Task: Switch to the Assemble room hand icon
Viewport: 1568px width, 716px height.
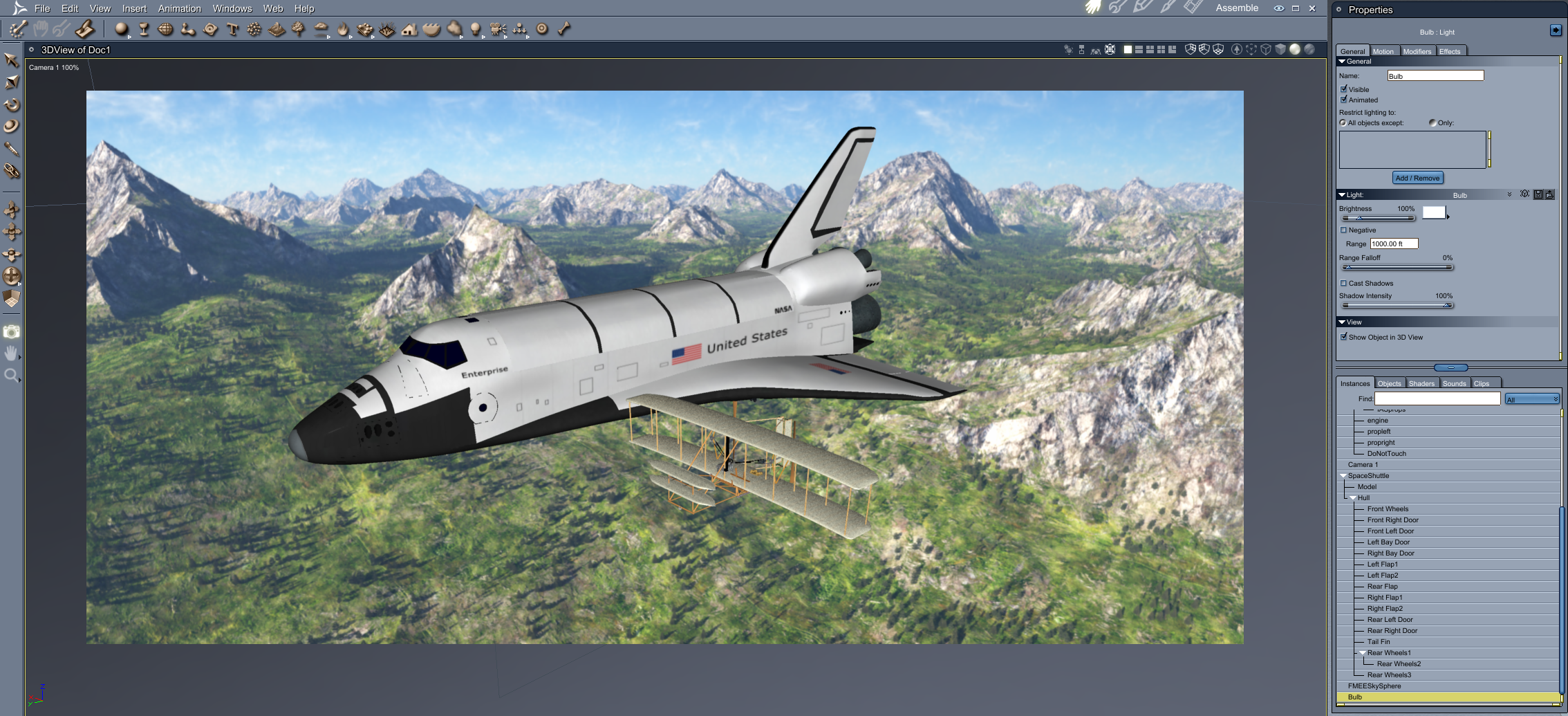Action: click(x=1093, y=8)
